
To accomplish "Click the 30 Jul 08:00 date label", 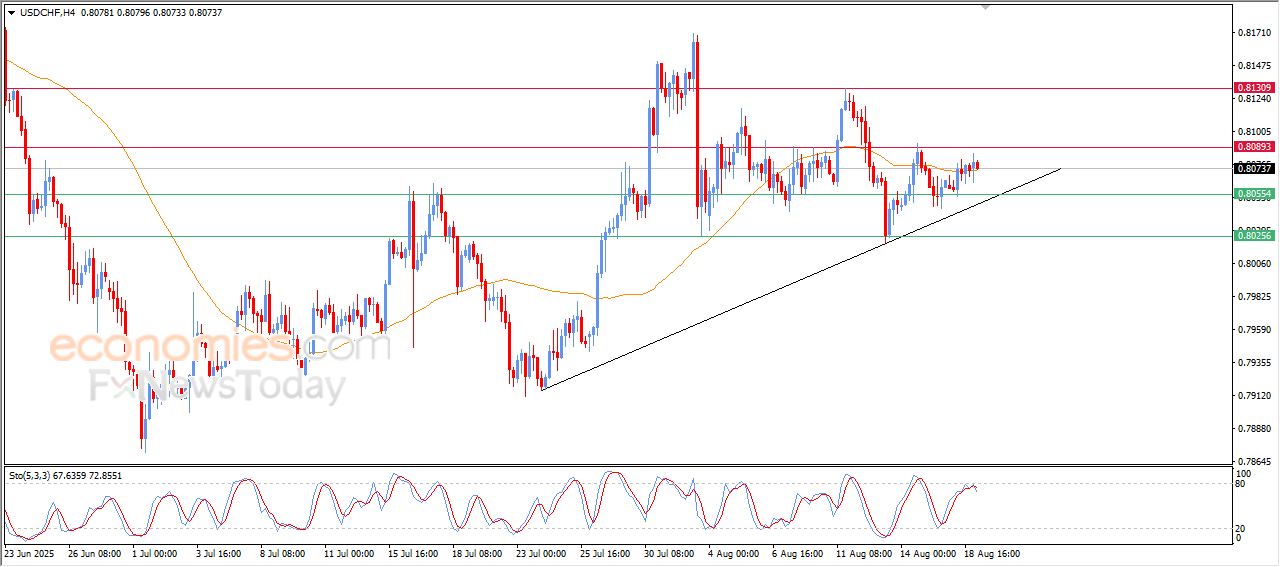I will [669, 553].
